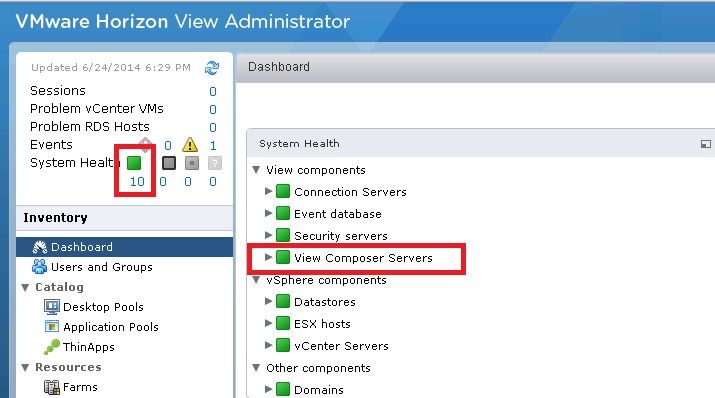Click the green System Health count of 10
Image resolution: width=715 pixels, height=398 pixels.
[x=137, y=181]
